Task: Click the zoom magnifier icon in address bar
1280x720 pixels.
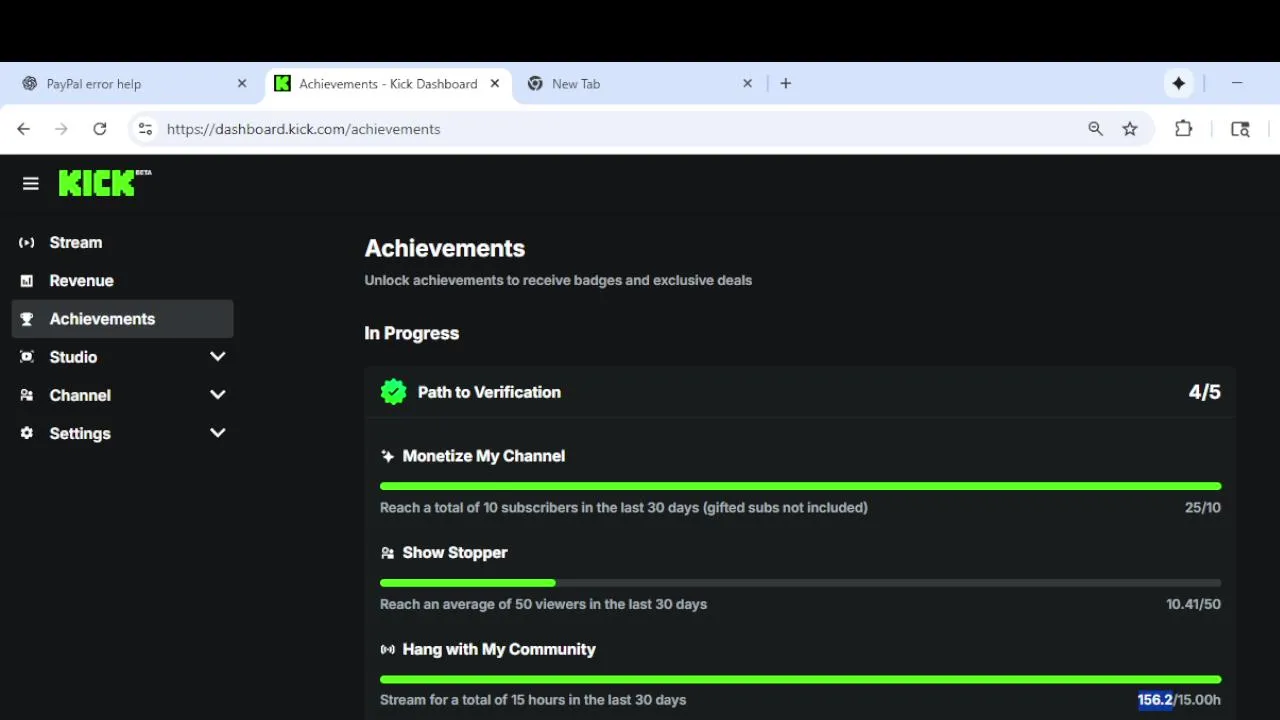Action: [x=1095, y=129]
